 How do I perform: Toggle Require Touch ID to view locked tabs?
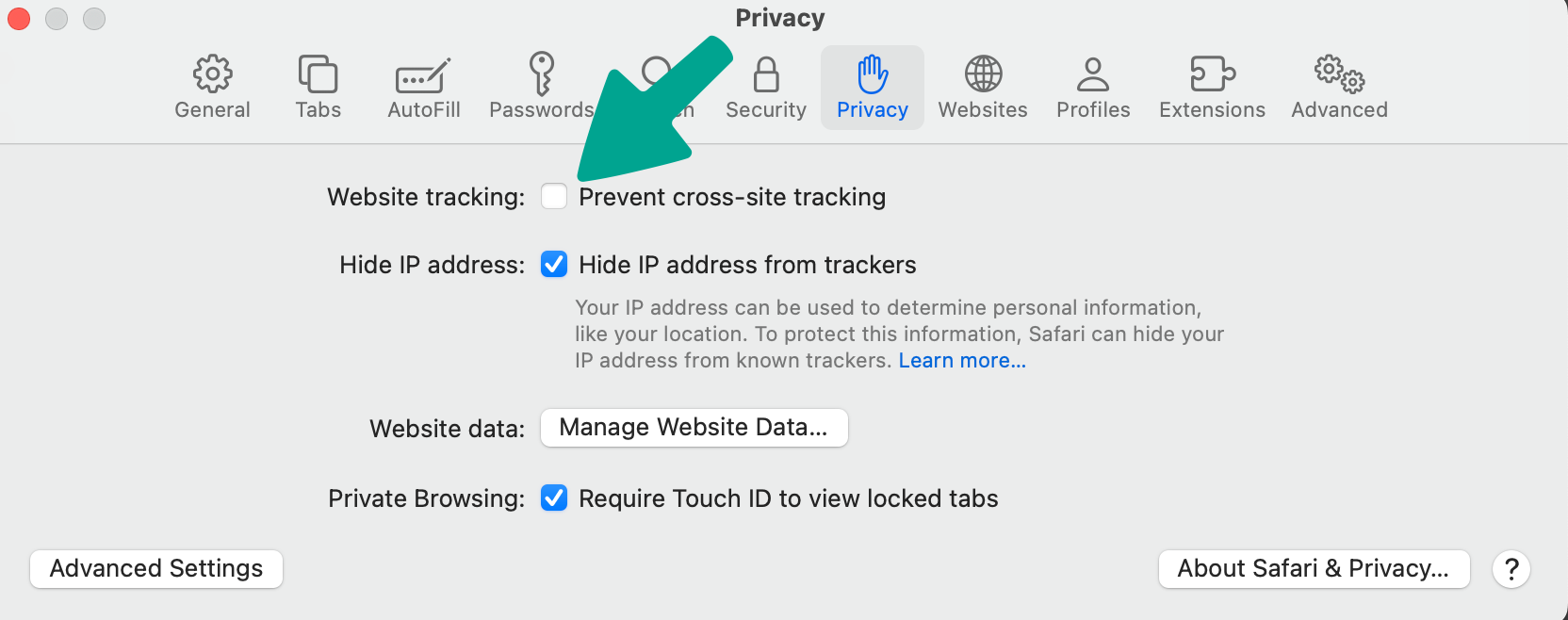click(554, 498)
